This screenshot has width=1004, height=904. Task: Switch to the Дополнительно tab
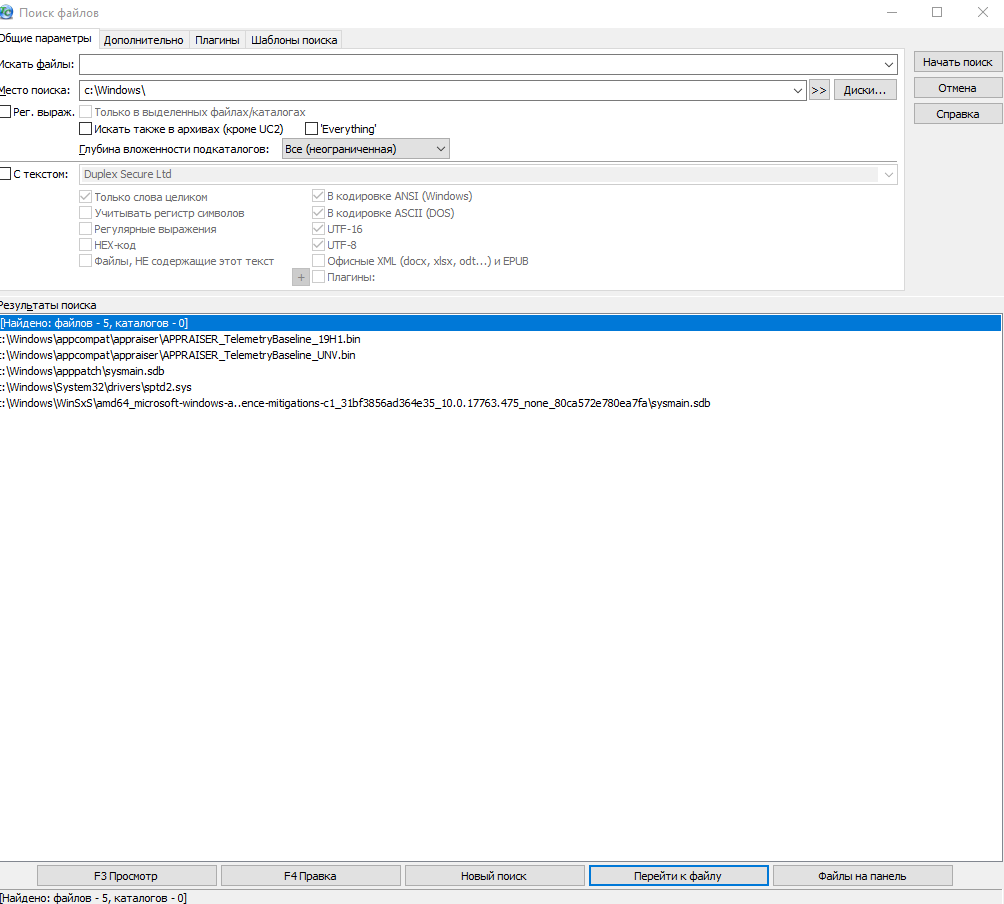point(143,40)
